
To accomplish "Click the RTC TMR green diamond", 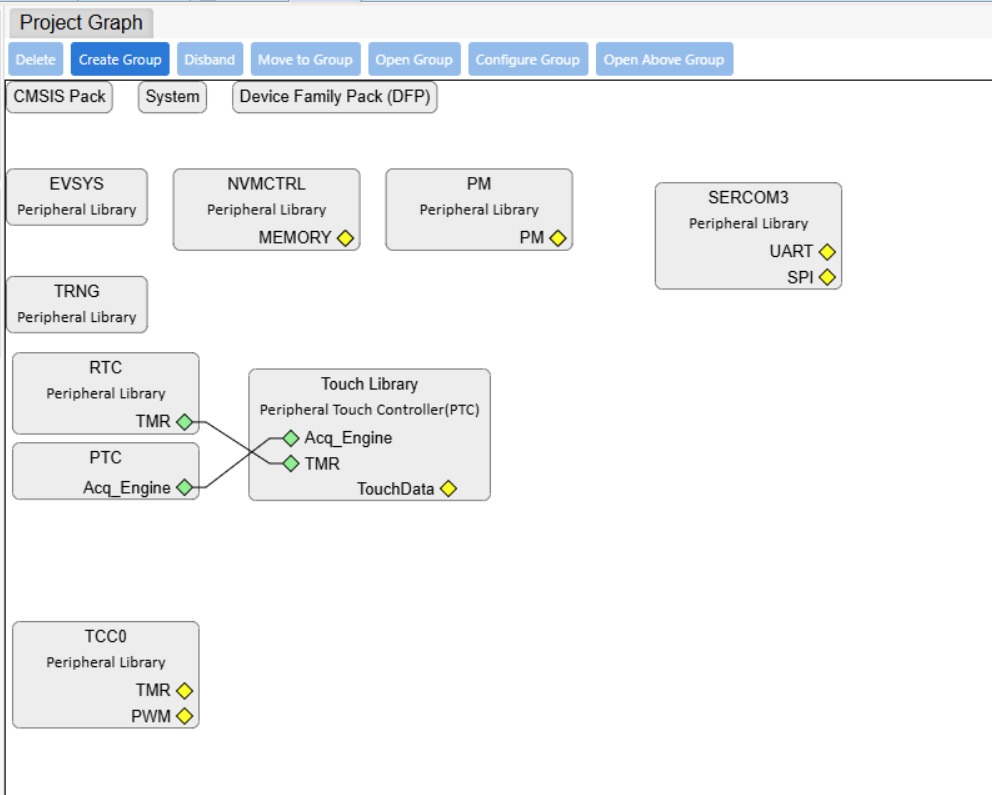I will (x=184, y=422).
